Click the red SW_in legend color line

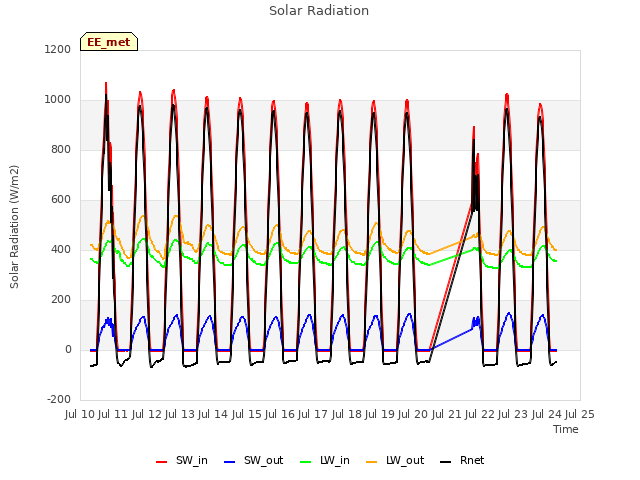tap(162, 462)
